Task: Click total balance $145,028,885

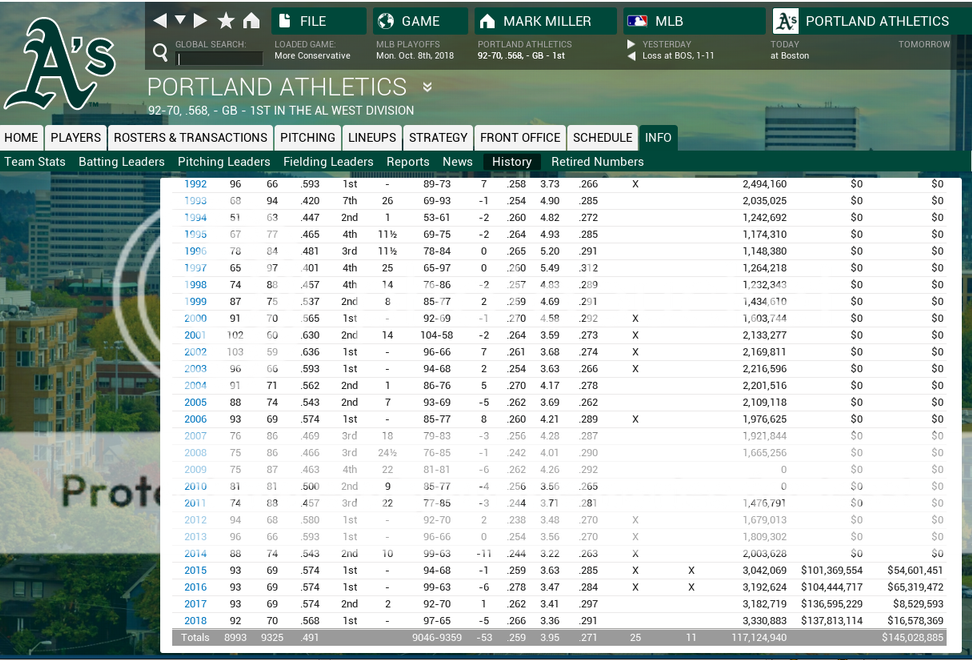Action: pos(912,637)
